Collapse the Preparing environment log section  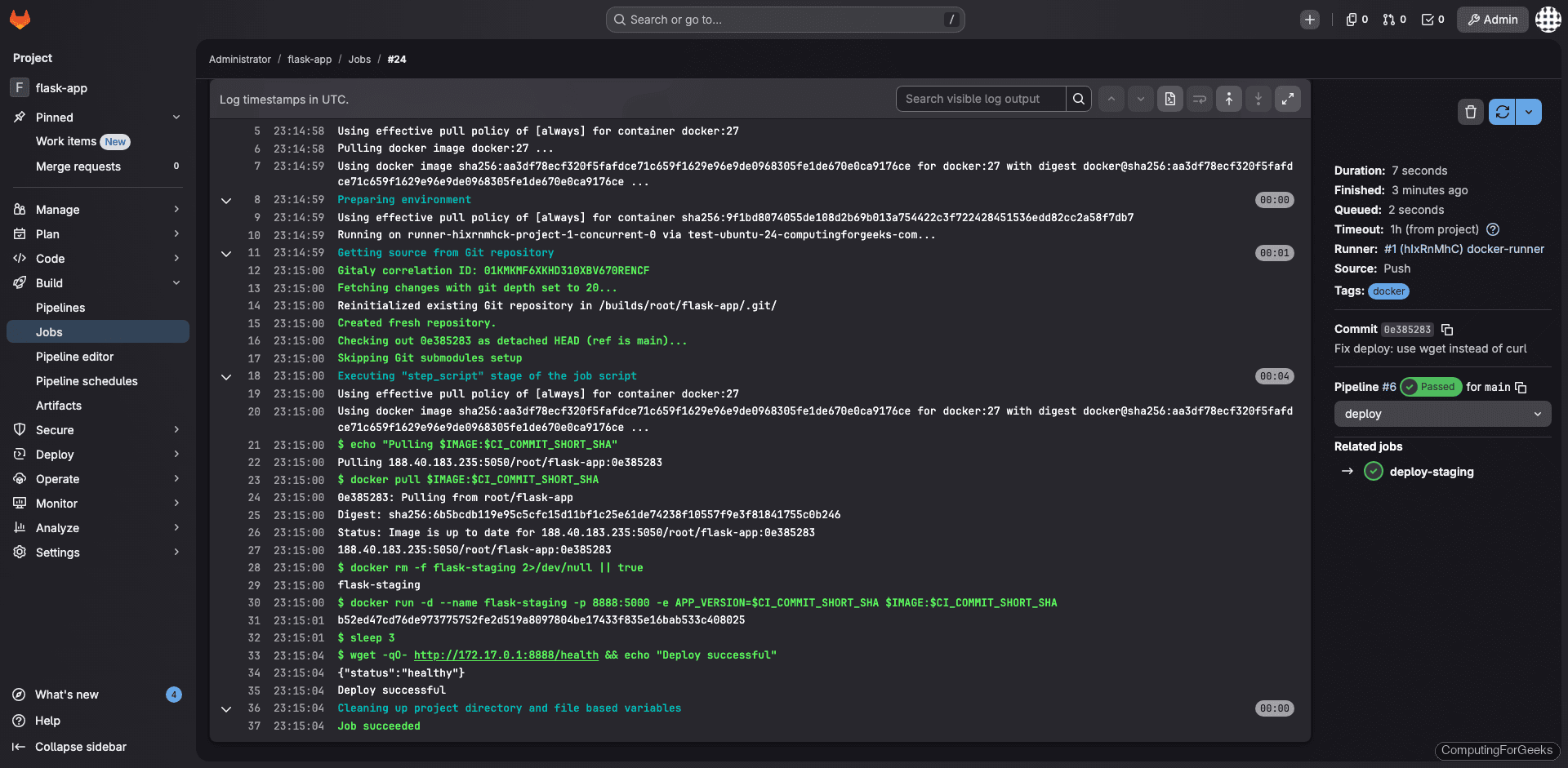[x=226, y=200]
